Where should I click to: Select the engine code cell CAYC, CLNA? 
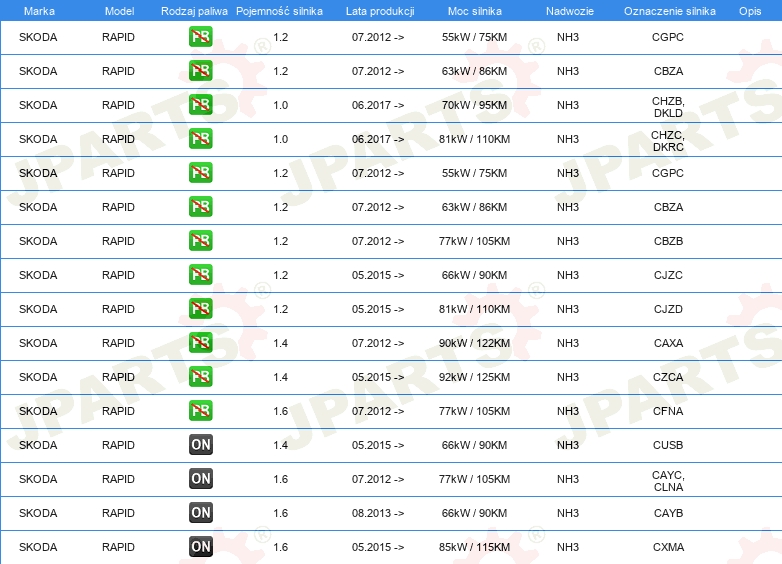point(668,481)
